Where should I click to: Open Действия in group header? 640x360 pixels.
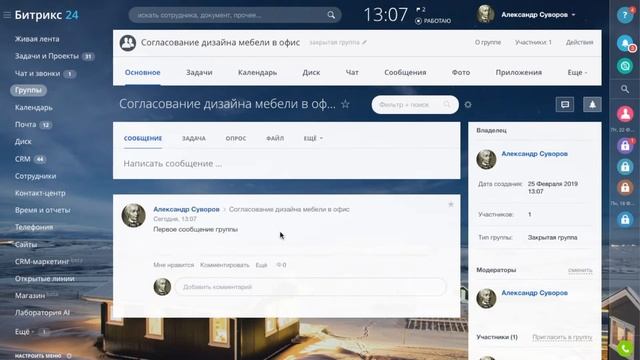(579, 42)
